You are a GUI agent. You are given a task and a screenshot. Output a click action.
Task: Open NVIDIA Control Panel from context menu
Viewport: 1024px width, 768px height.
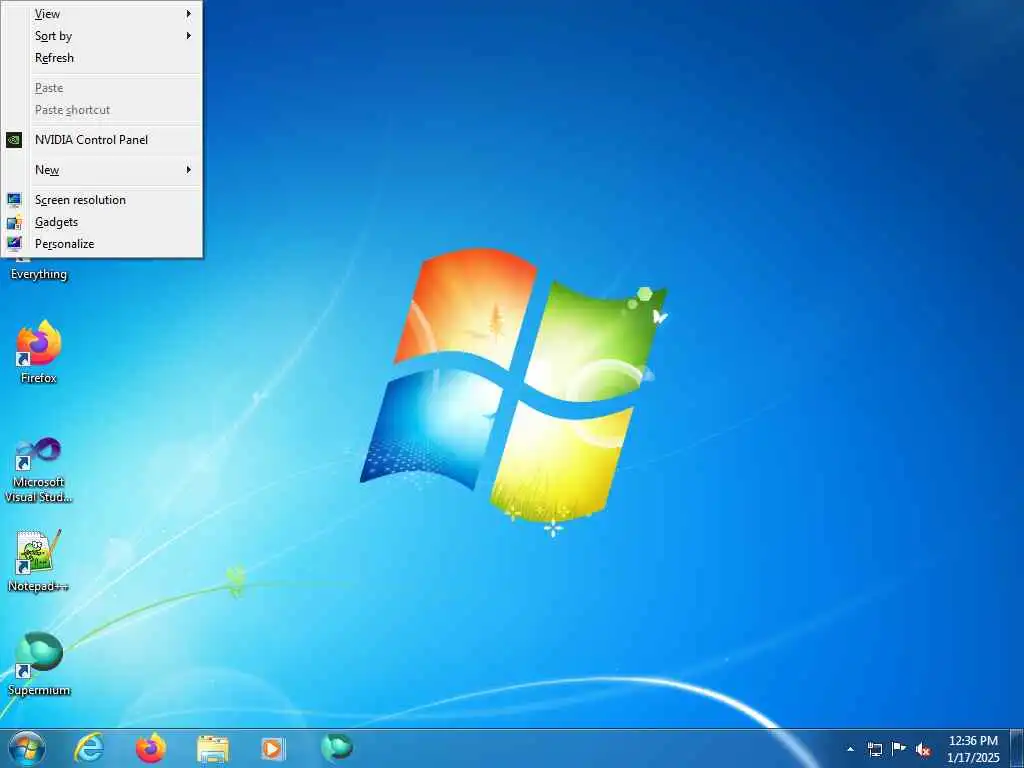(102, 140)
